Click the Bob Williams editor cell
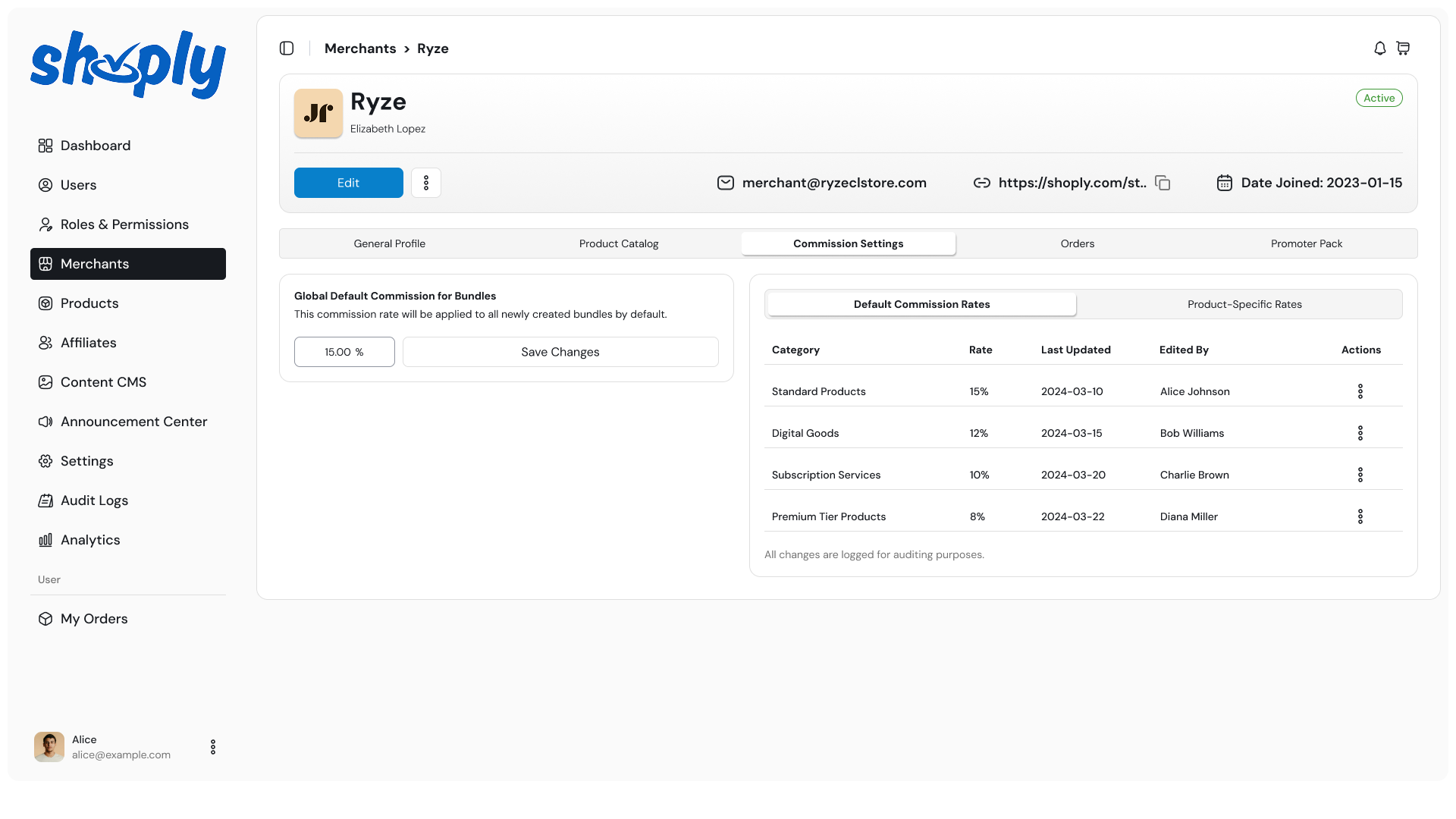Image resolution: width=1456 pixels, height=819 pixels. point(1192,433)
